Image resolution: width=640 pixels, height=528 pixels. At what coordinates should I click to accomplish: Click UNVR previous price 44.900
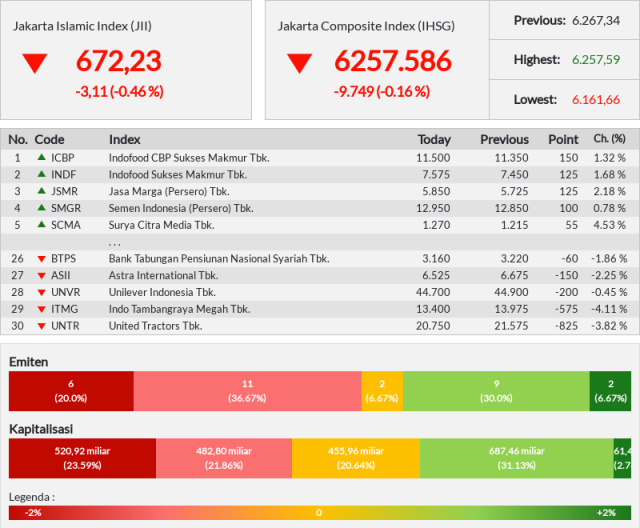[511, 292]
